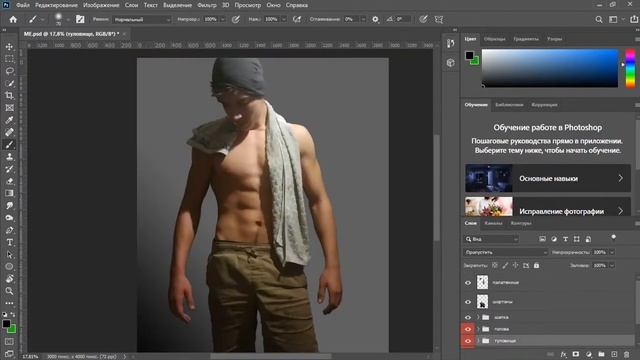Select the Crop tool
Image resolution: width=640 pixels, height=360 pixels.
pos(9,96)
